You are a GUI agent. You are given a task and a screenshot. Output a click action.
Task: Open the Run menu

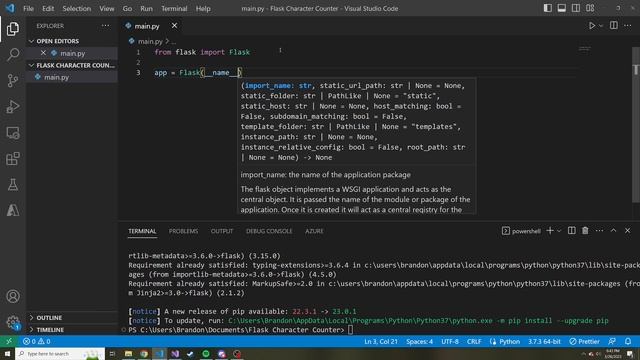tap(146, 9)
